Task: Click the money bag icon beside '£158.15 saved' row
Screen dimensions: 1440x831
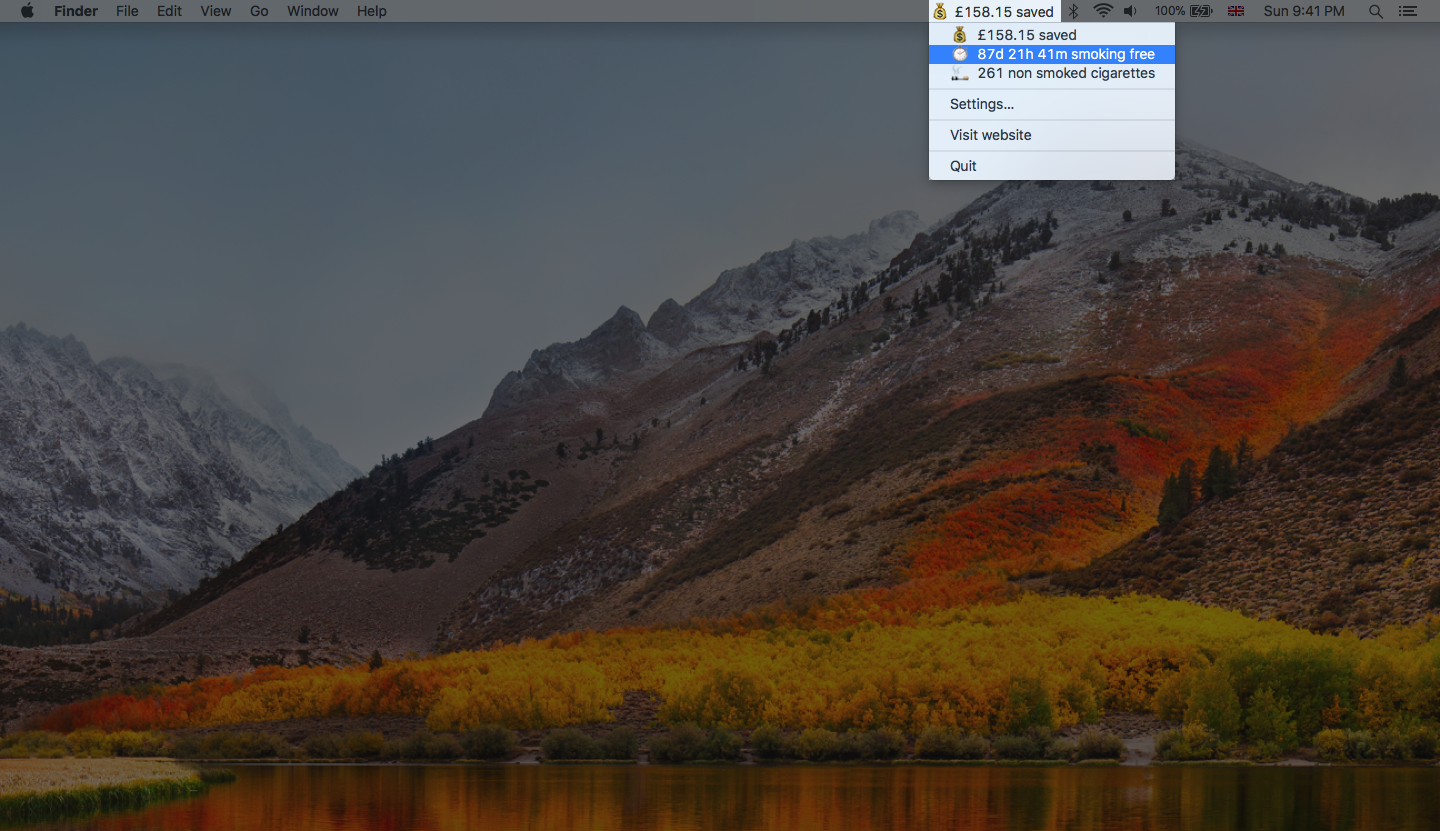Action: coord(960,35)
